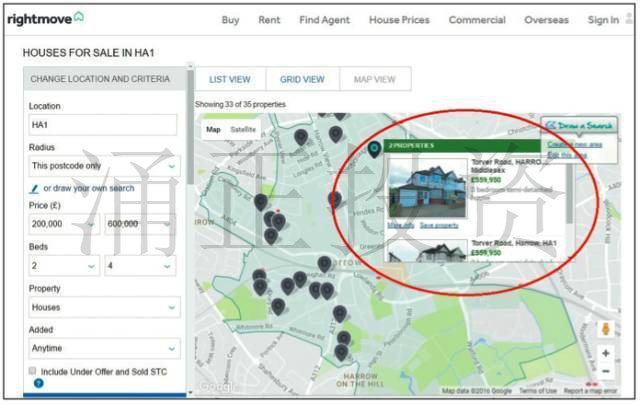Click Report a map error link
Image resolution: width=640 pixels, height=404 pixels.
coord(590,391)
